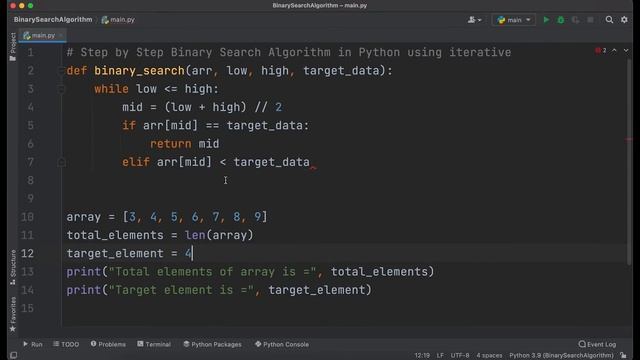Click the error count indicator showing 2
640x360 pixels.
(601, 51)
